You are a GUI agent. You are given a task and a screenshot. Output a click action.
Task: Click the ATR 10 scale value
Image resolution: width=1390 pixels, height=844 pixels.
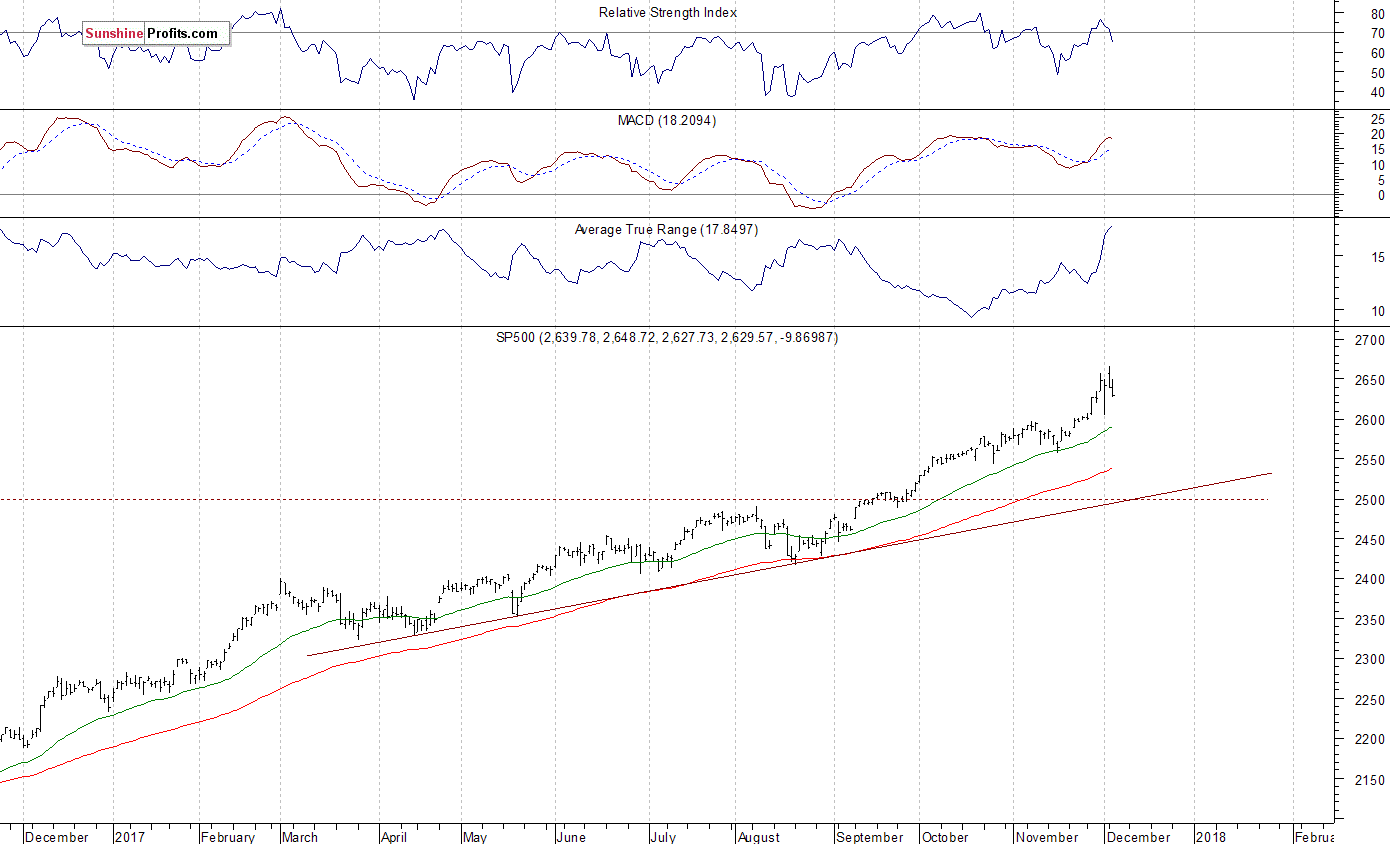tap(1378, 312)
